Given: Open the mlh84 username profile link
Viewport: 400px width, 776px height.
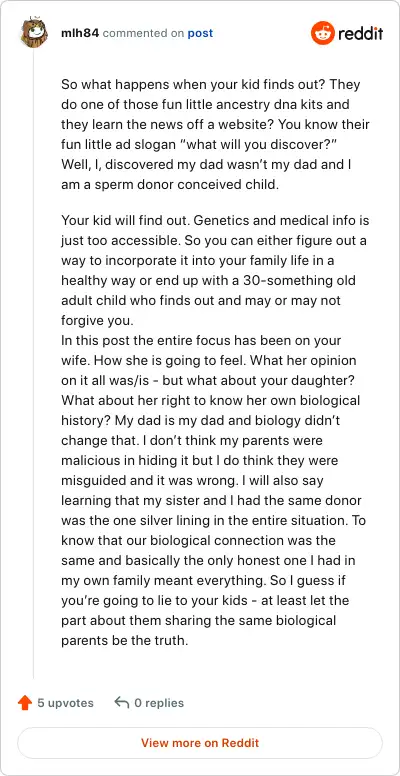Looking at the screenshot, I should click(x=80, y=33).
